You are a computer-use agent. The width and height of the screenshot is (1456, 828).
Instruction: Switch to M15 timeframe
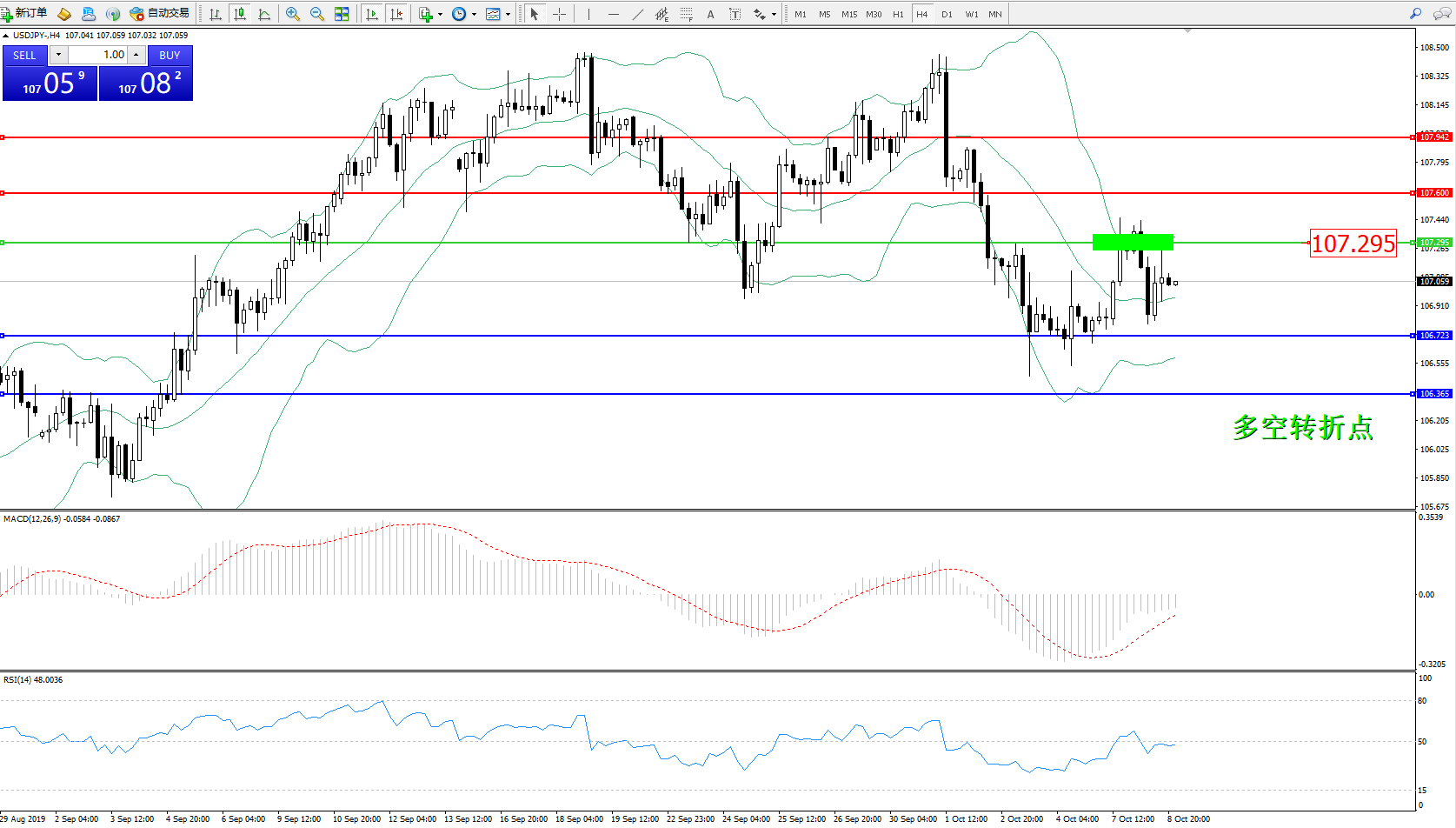click(x=848, y=14)
